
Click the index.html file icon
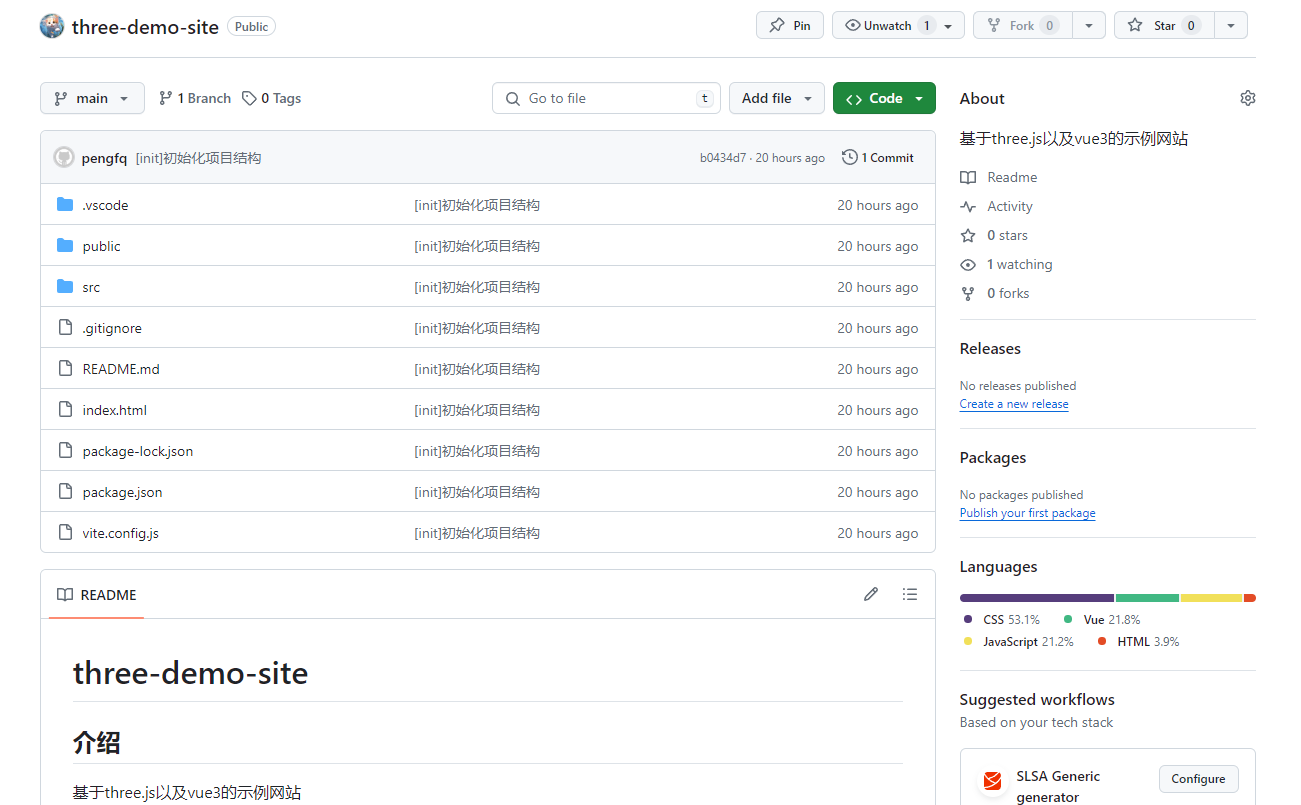65,410
